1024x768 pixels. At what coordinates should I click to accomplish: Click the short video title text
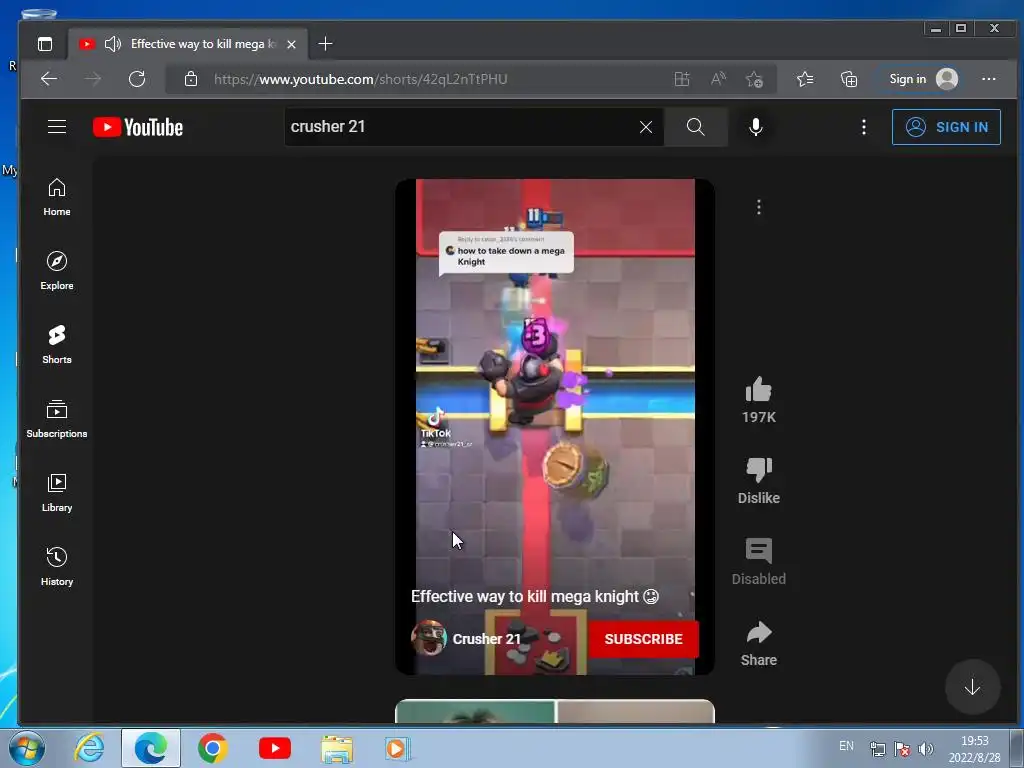[534, 596]
